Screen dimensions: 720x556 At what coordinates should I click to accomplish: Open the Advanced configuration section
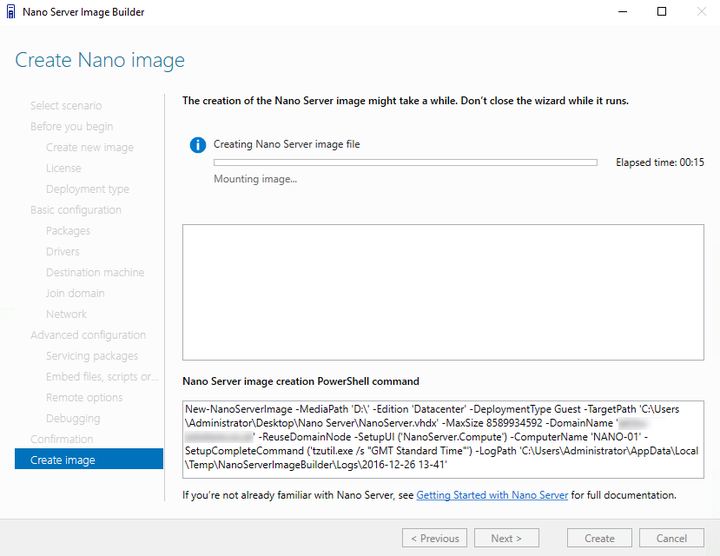(88, 335)
